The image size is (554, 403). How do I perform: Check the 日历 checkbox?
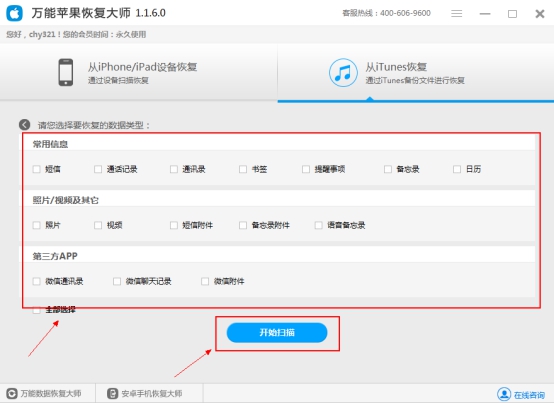(x=457, y=169)
